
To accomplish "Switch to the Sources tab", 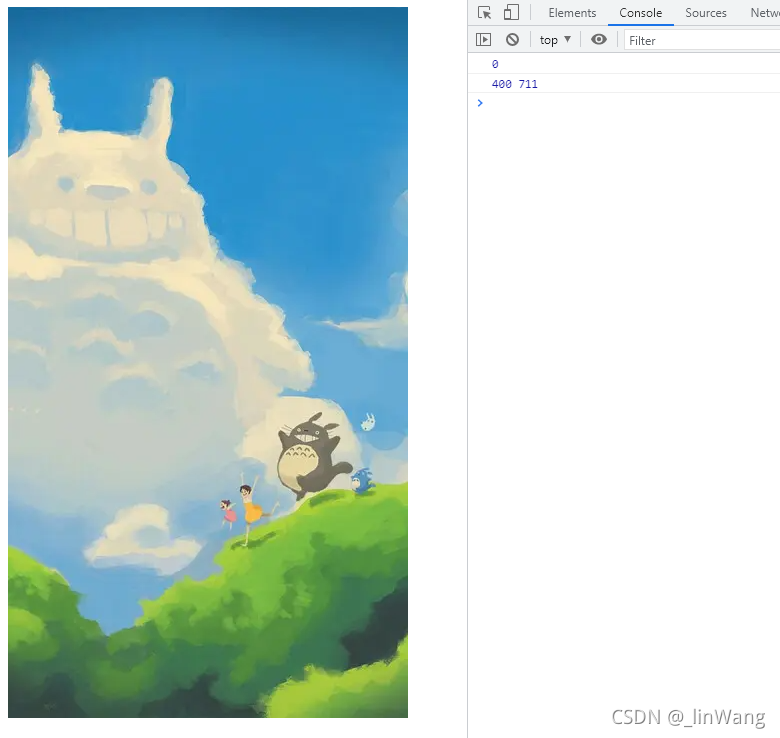I will tap(705, 13).
